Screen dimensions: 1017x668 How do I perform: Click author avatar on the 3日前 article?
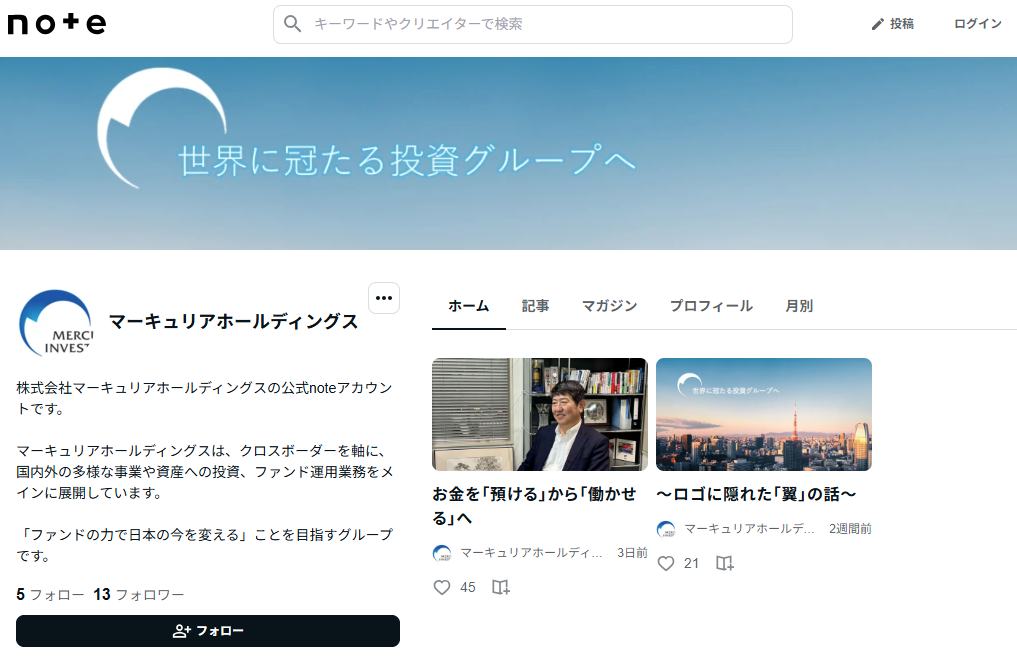pyautogui.click(x=442, y=553)
